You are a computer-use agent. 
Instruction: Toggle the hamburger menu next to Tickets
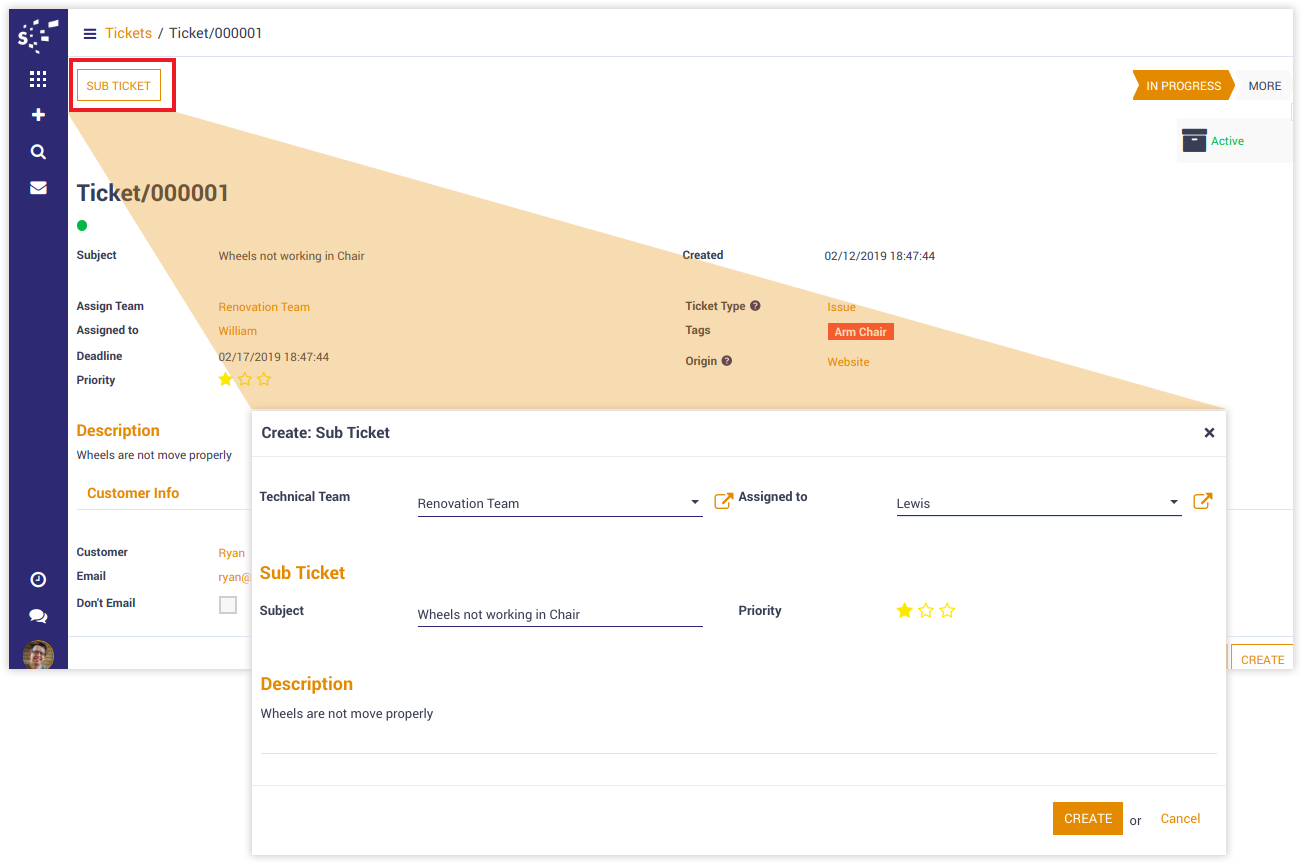(90, 34)
